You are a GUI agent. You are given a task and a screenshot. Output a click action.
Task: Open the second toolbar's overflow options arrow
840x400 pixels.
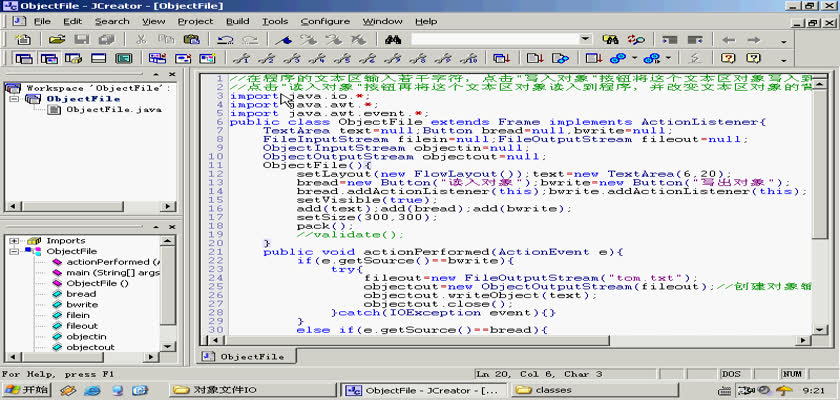click(x=784, y=59)
